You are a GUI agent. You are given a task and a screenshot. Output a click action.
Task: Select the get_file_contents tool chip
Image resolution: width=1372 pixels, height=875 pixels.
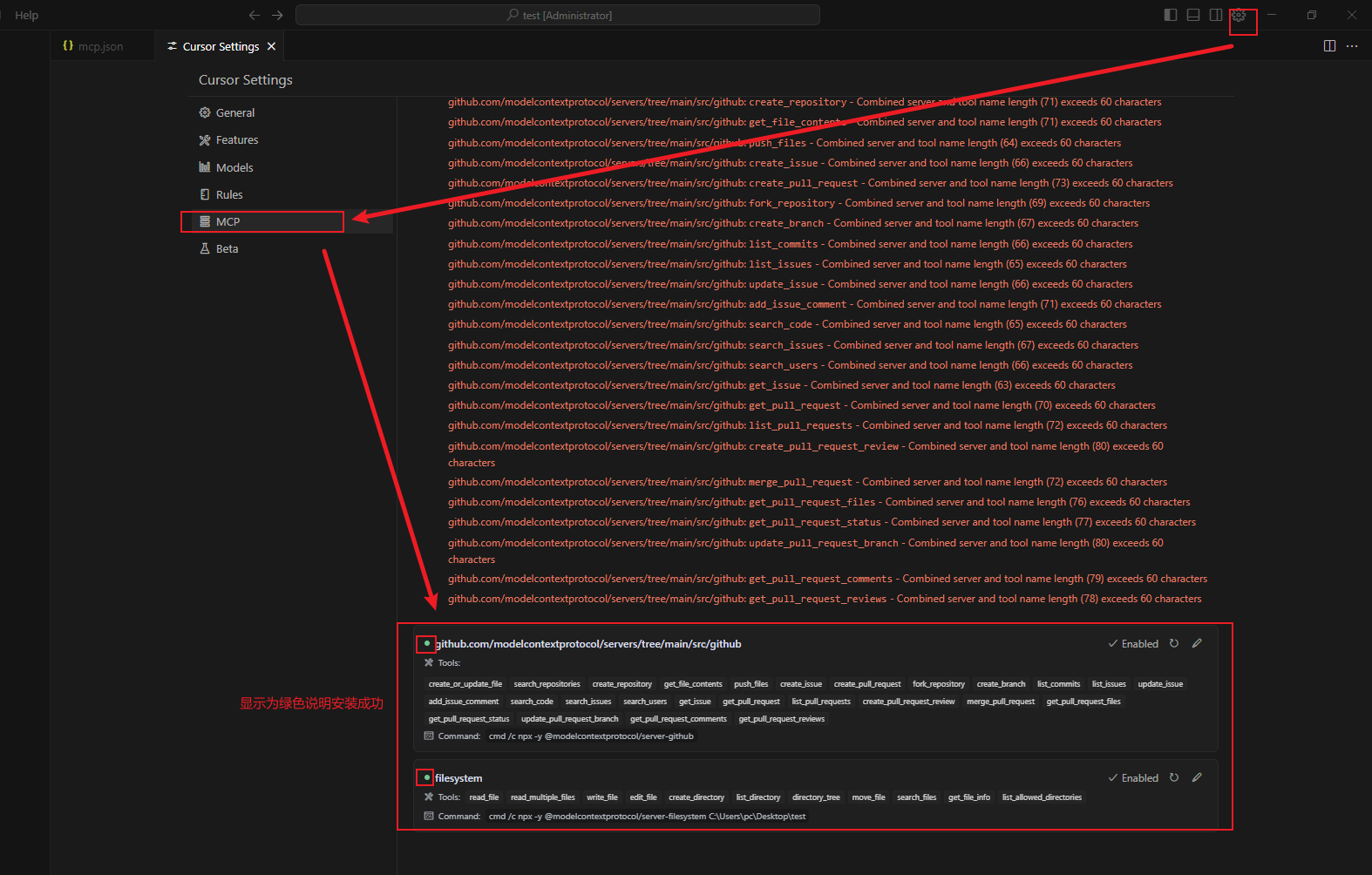coord(693,684)
